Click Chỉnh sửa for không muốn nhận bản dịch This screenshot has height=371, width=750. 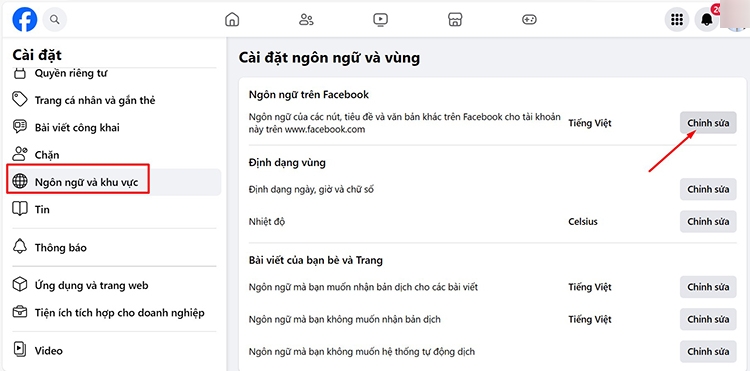(708, 319)
